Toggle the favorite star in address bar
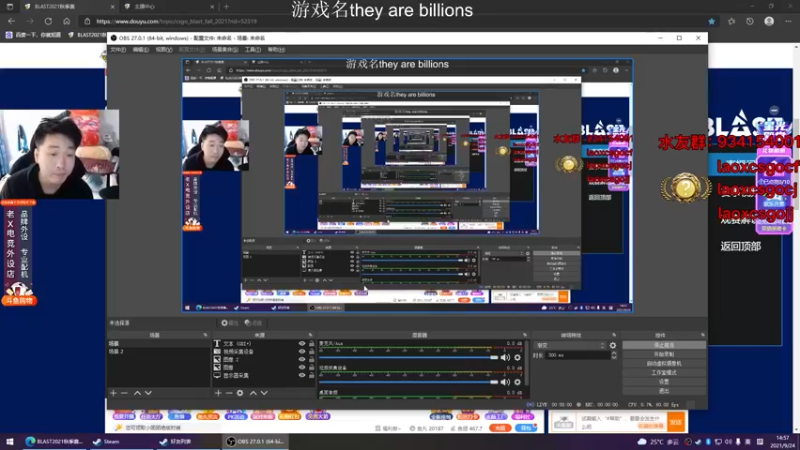This screenshot has width=800, height=450. coord(712,21)
